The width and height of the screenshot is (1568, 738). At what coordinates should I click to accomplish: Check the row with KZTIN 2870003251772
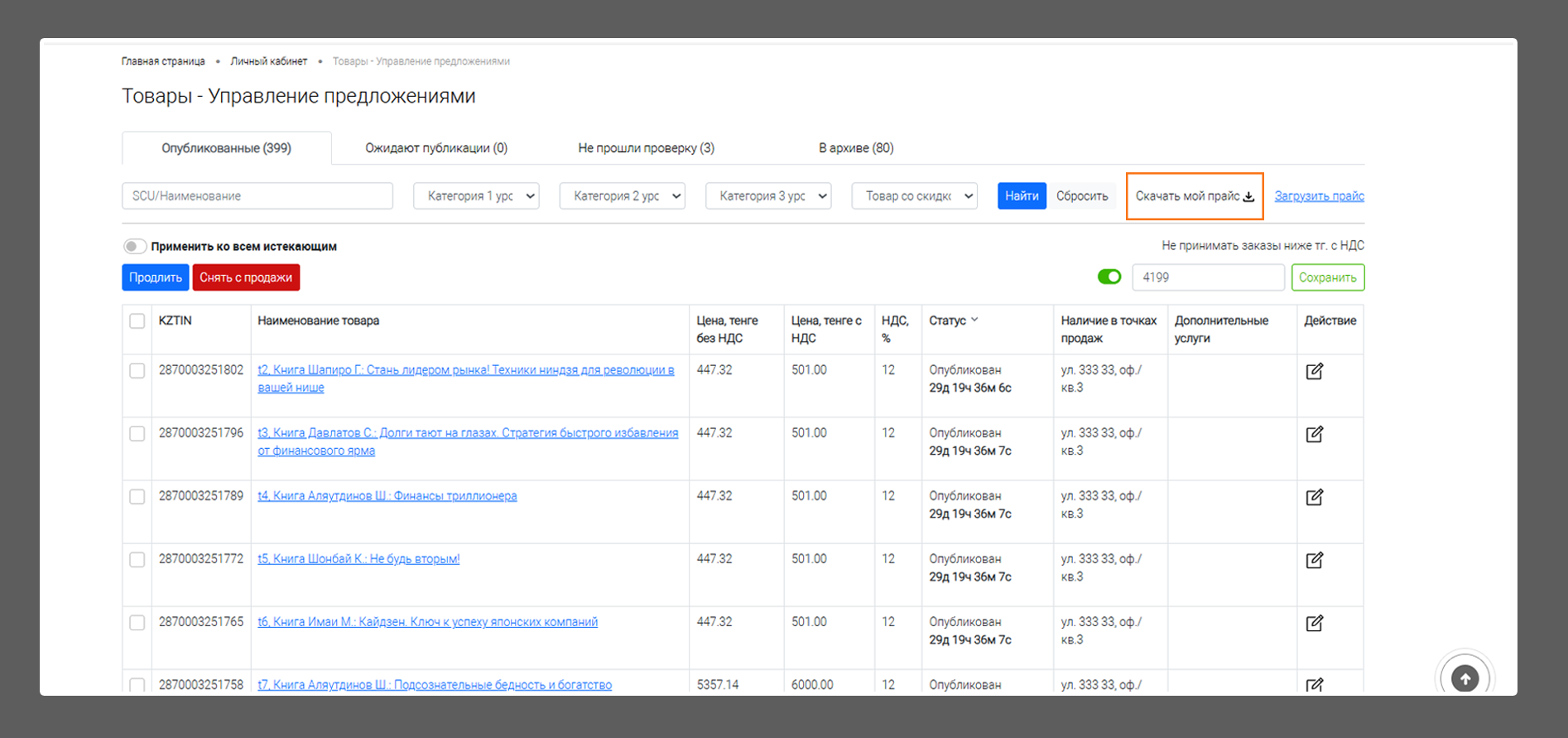pos(137,560)
